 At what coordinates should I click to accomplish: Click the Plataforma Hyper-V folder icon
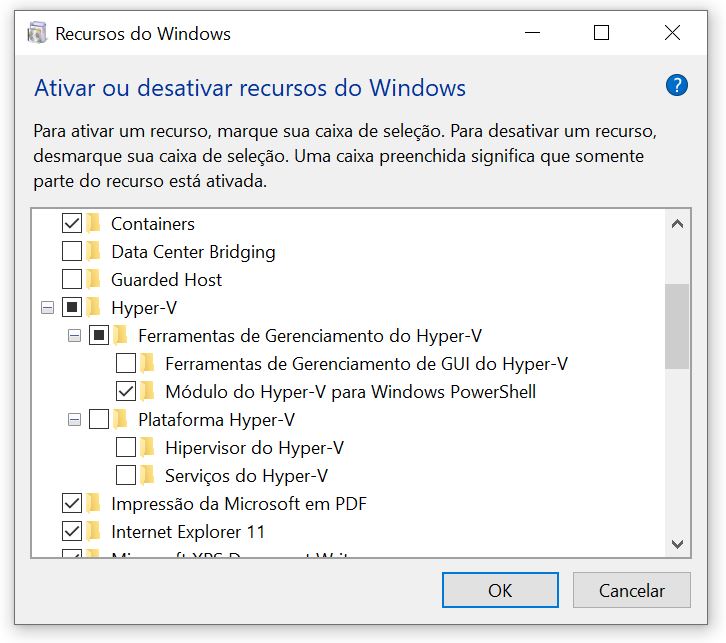120,419
